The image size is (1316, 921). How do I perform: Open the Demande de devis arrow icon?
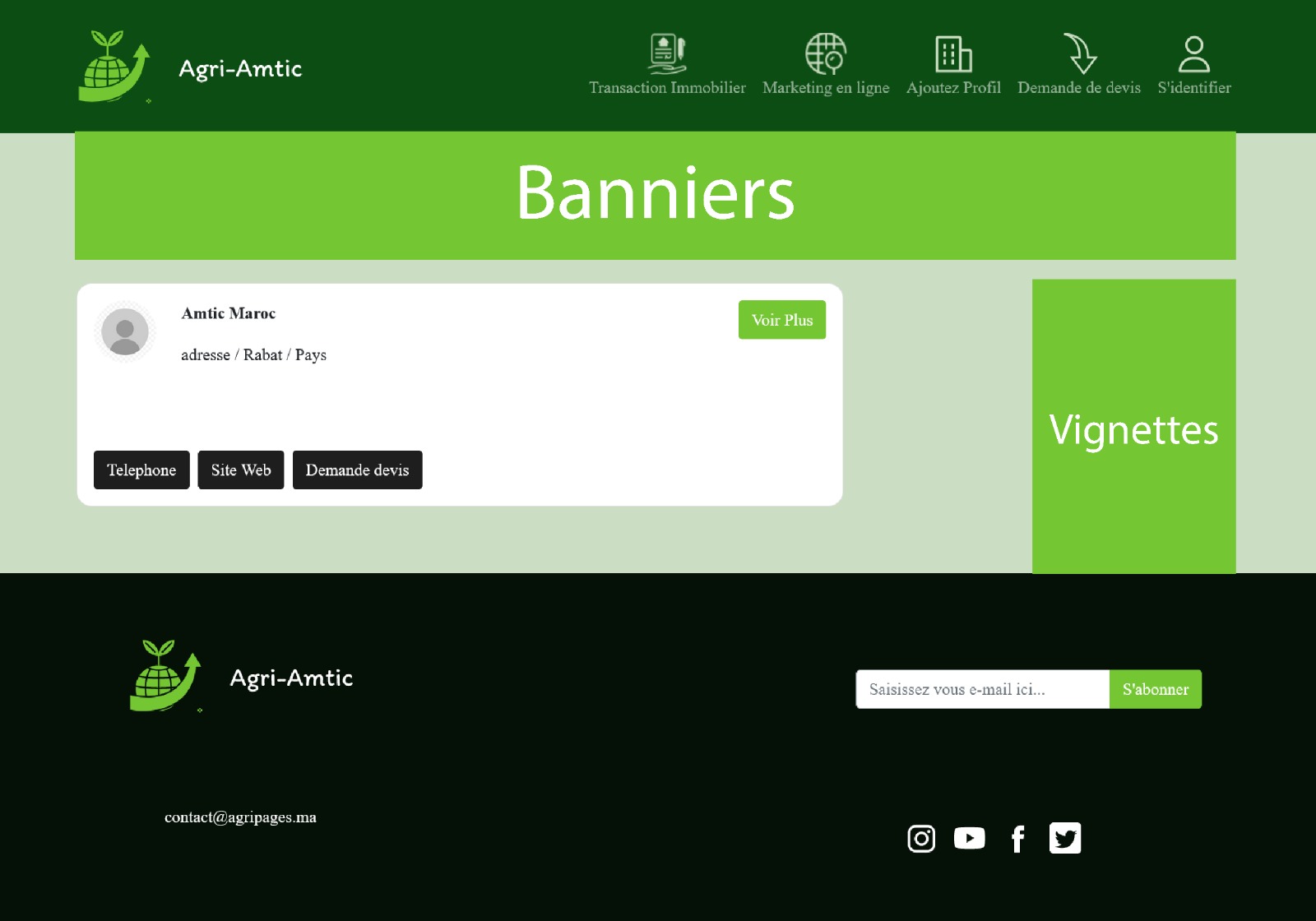tap(1080, 53)
